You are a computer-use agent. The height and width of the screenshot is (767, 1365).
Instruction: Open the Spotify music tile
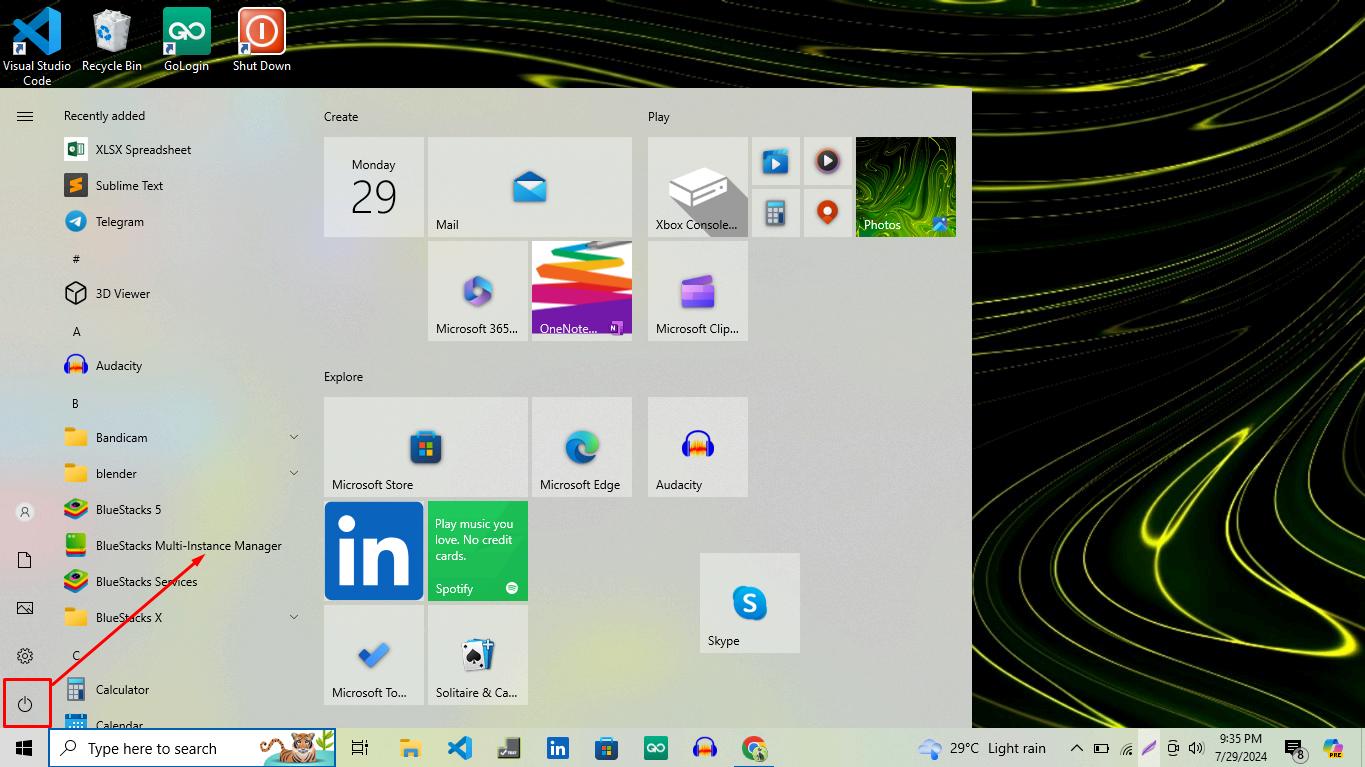coord(478,551)
